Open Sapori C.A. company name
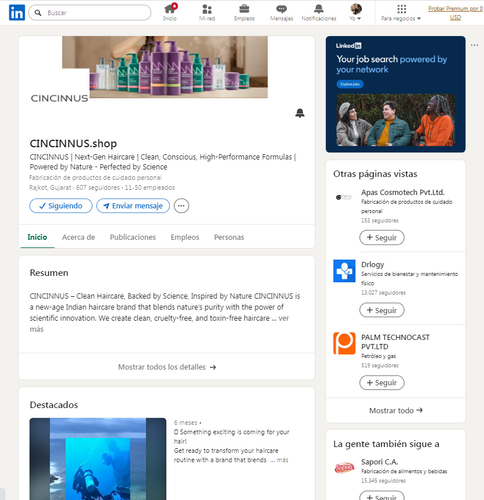This screenshot has height=500, width=484. pos(379,462)
